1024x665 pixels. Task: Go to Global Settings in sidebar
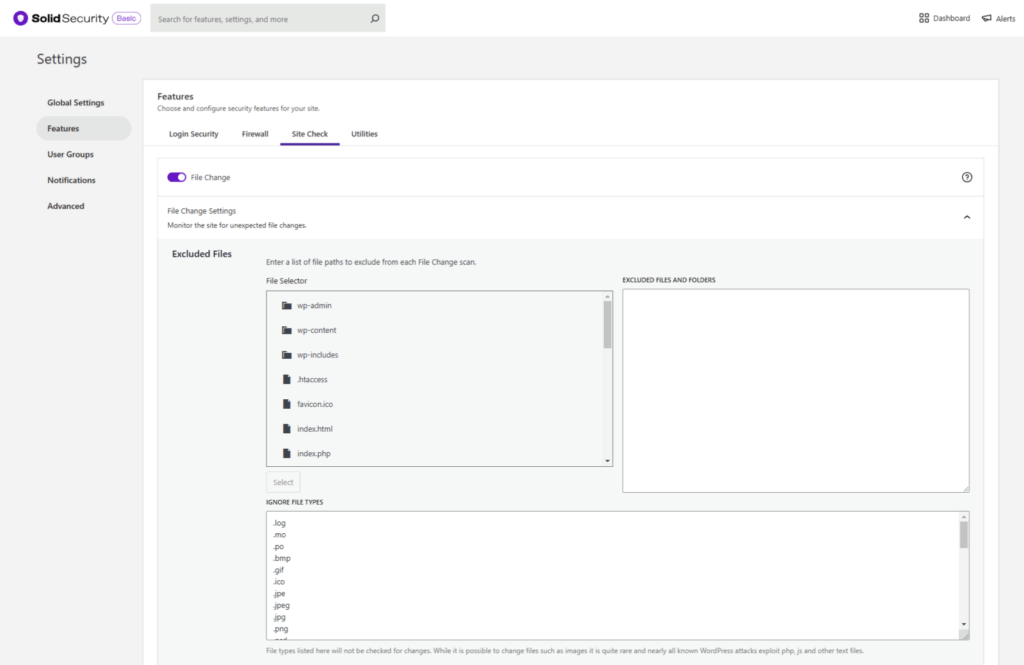tap(76, 103)
